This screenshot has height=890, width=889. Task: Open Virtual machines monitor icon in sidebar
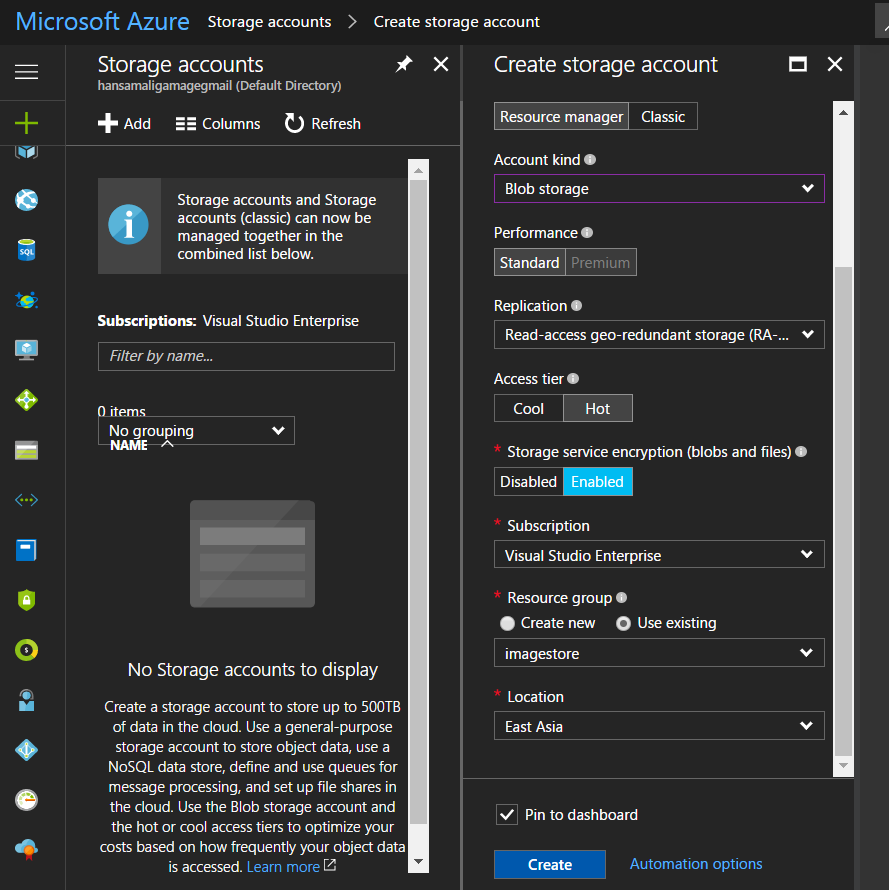click(27, 350)
